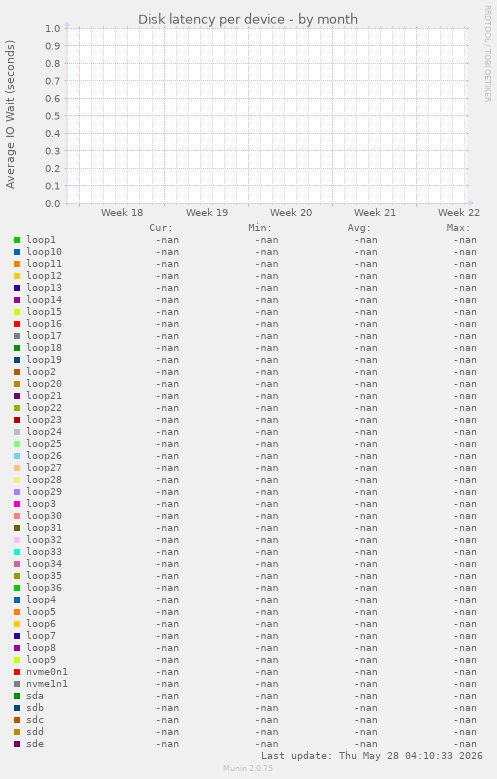Image resolution: width=497 pixels, height=779 pixels.
Task: Click the 'loop5' legend label
Action: (41, 612)
